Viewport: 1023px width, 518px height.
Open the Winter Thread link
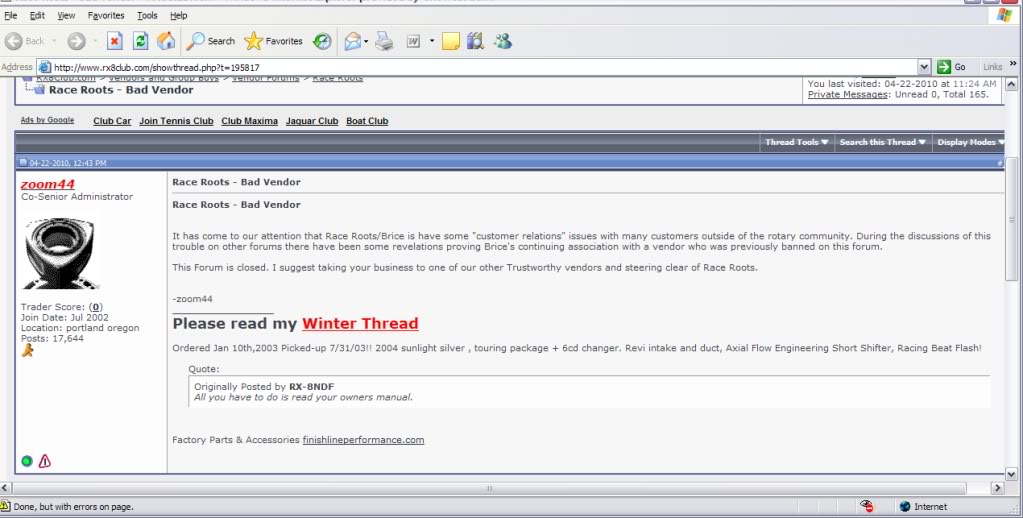[x=360, y=324]
